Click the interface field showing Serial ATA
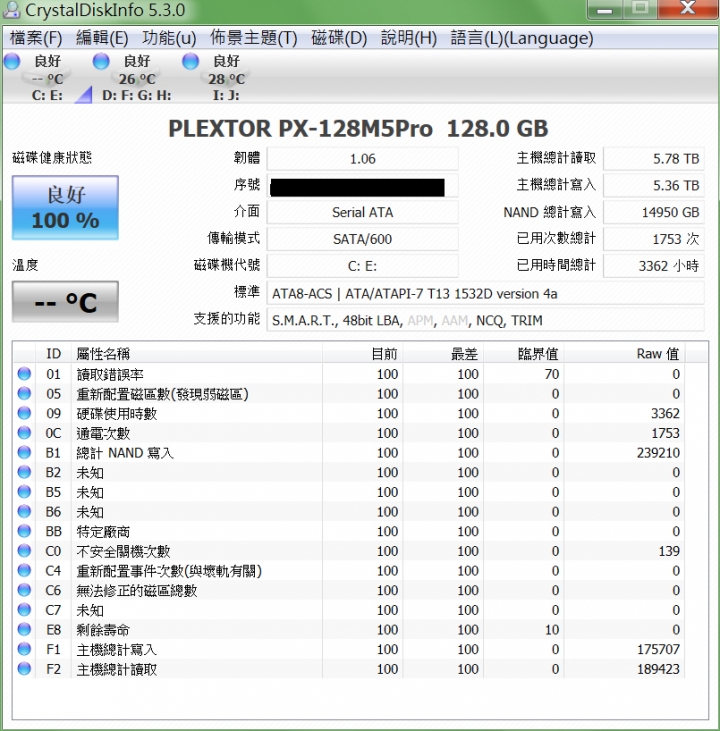This screenshot has width=720, height=731. tap(362, 213)
